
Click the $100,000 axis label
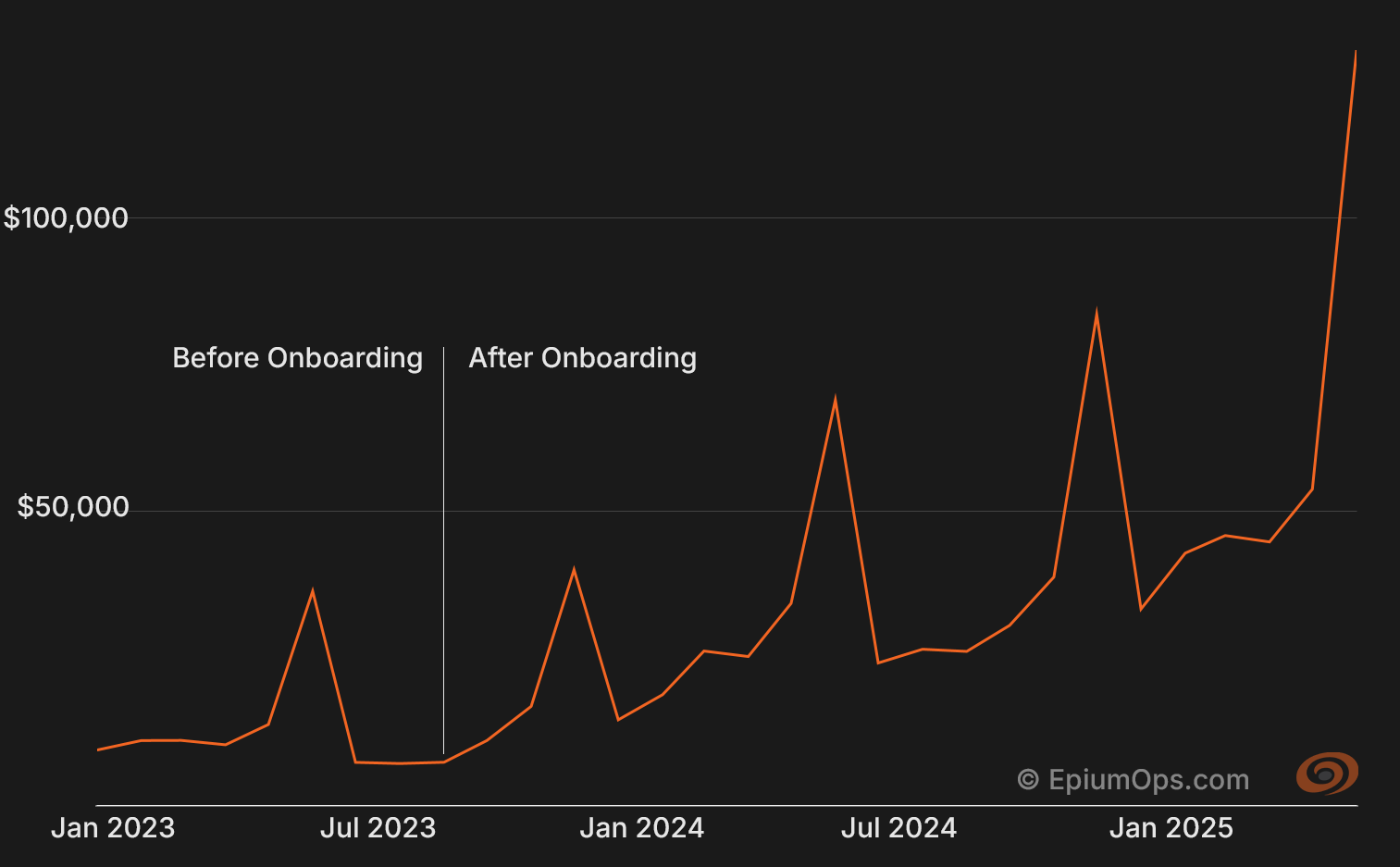point(68,217)
